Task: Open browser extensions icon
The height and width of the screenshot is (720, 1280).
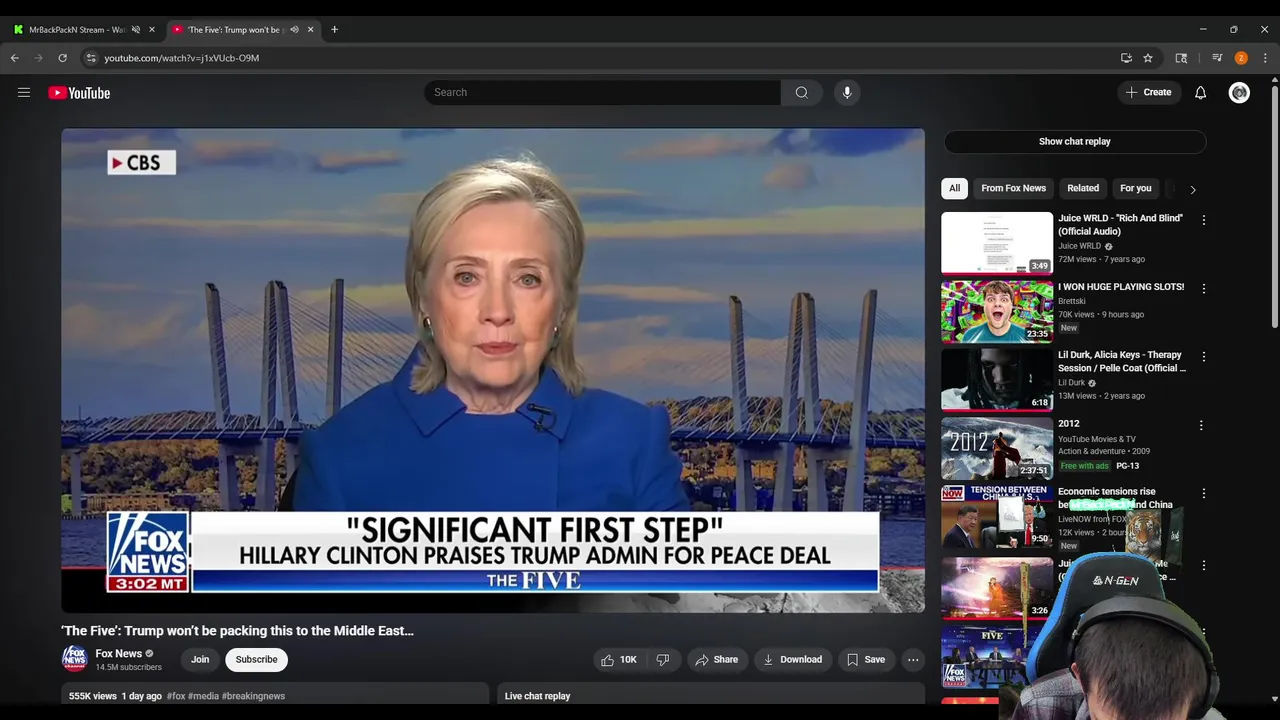Action: [1181, 58]
